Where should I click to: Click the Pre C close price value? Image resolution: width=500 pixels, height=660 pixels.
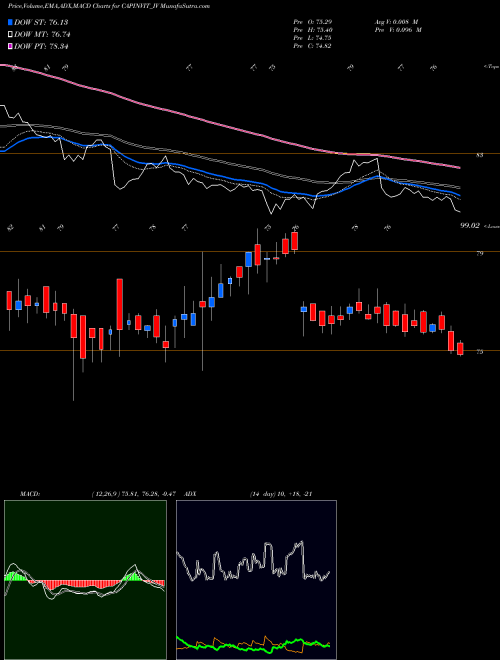click(312, 46)
